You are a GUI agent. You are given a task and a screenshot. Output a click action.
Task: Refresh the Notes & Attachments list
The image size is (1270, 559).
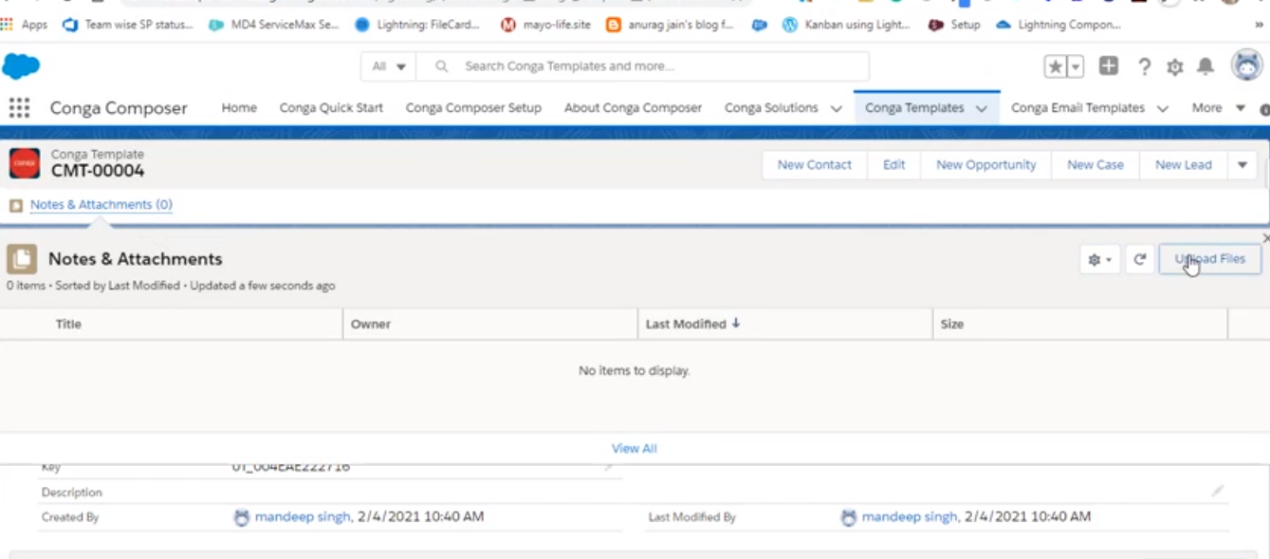1139,259
